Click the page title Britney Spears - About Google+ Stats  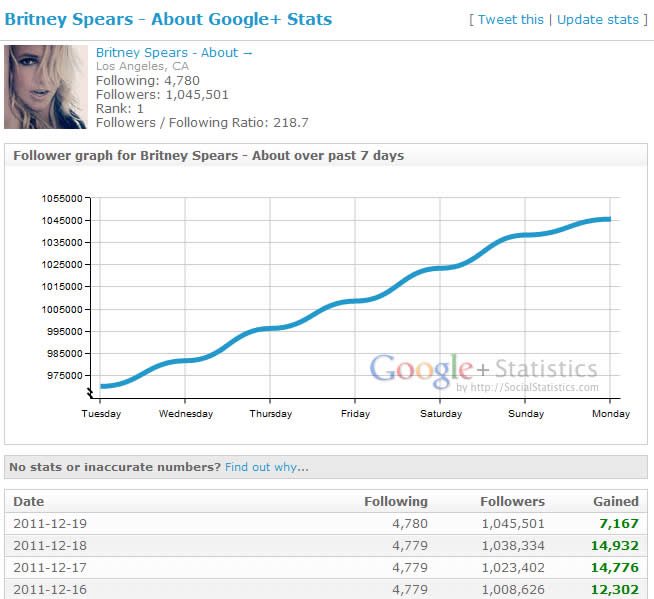168,19
